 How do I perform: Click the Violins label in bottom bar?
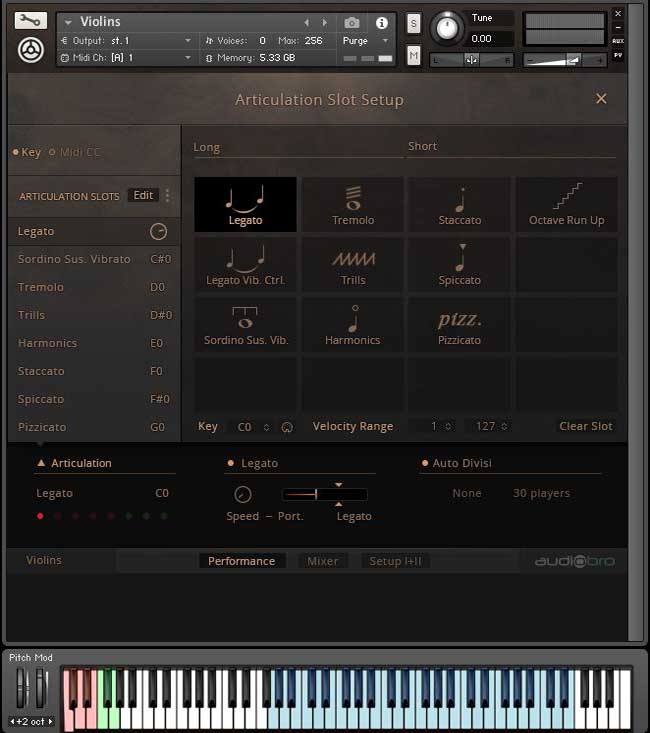44,560
